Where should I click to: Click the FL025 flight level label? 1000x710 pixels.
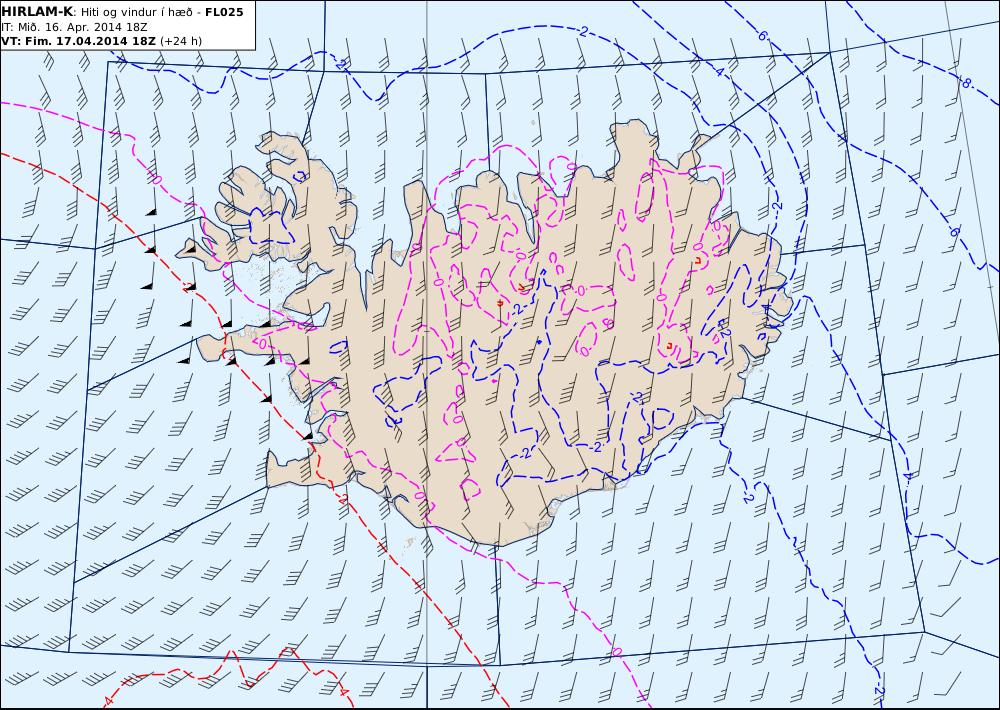click(x=224, y=12)
